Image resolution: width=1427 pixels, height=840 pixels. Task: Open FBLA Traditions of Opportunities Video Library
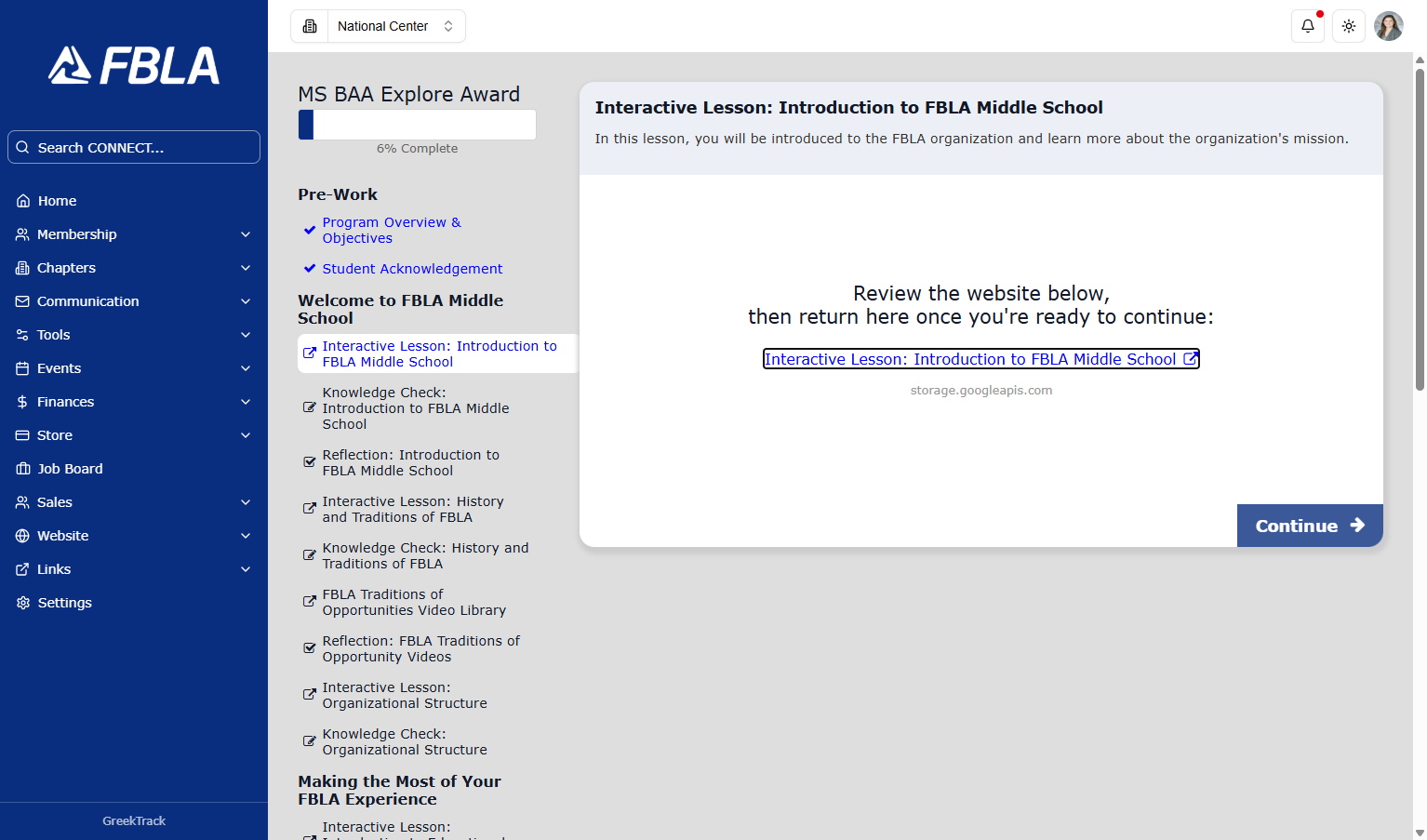[x=414, y=602]
